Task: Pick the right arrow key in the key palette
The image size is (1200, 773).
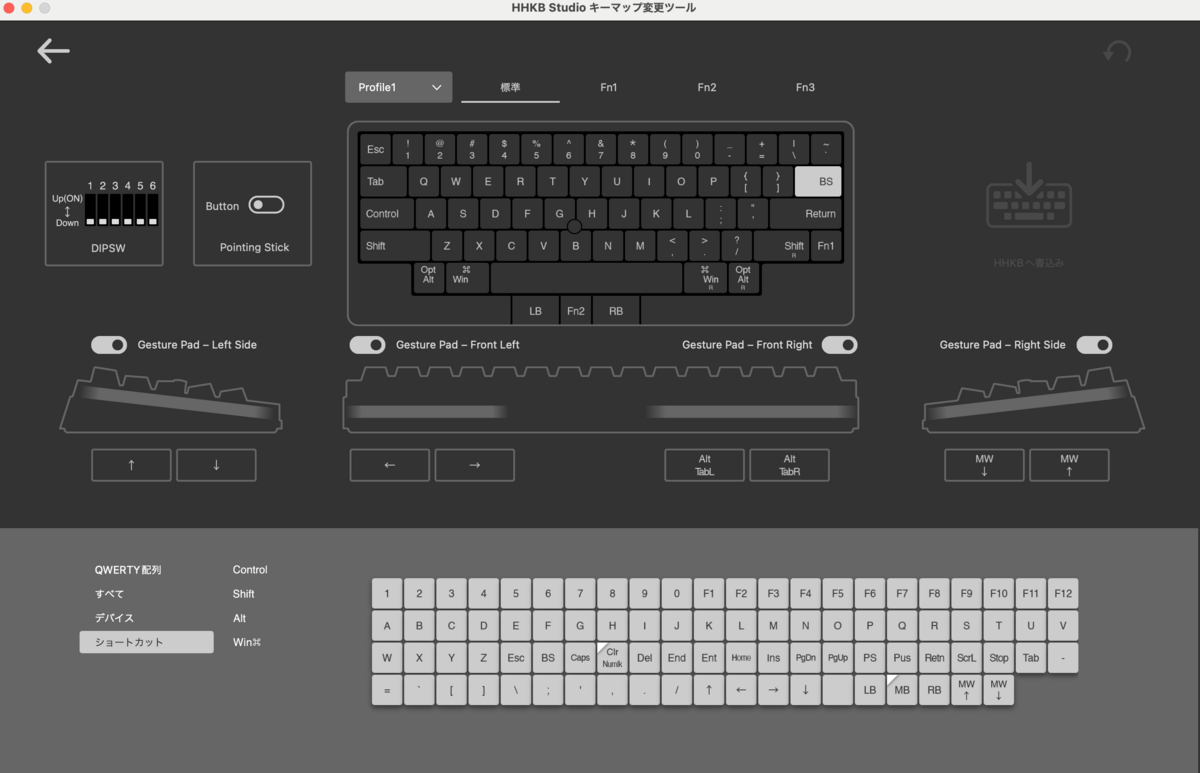Action: tap(773, 690)
